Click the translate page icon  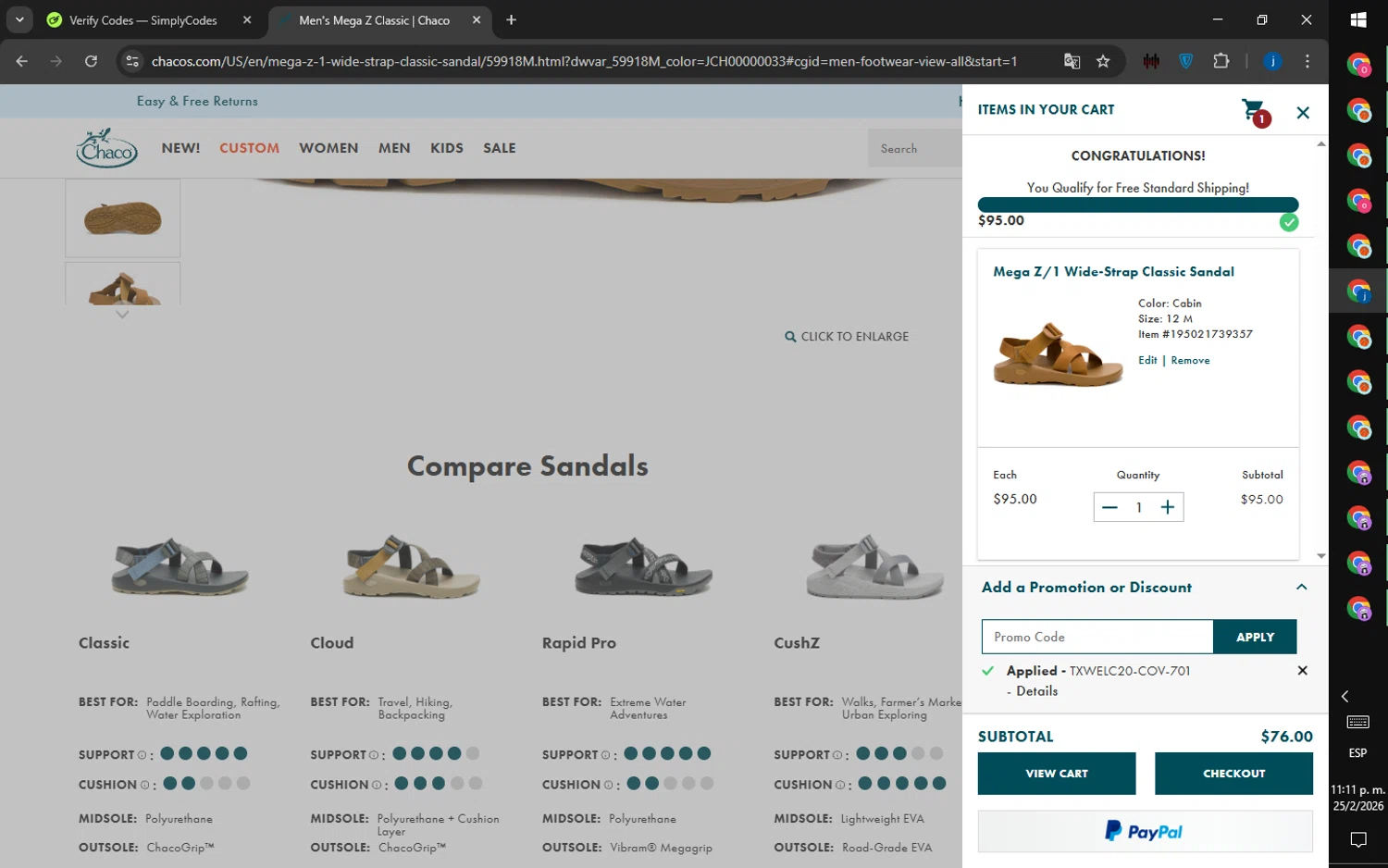(x=1072, y=61)
